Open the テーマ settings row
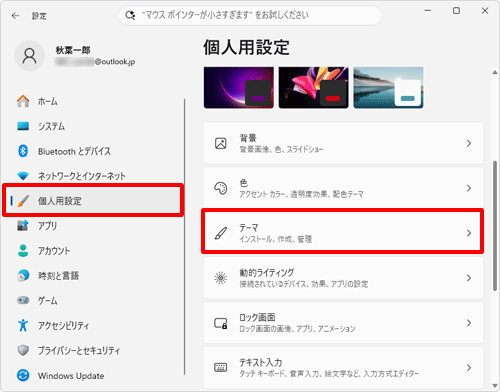This screenshot has height=392, width=500. [343, 233]
